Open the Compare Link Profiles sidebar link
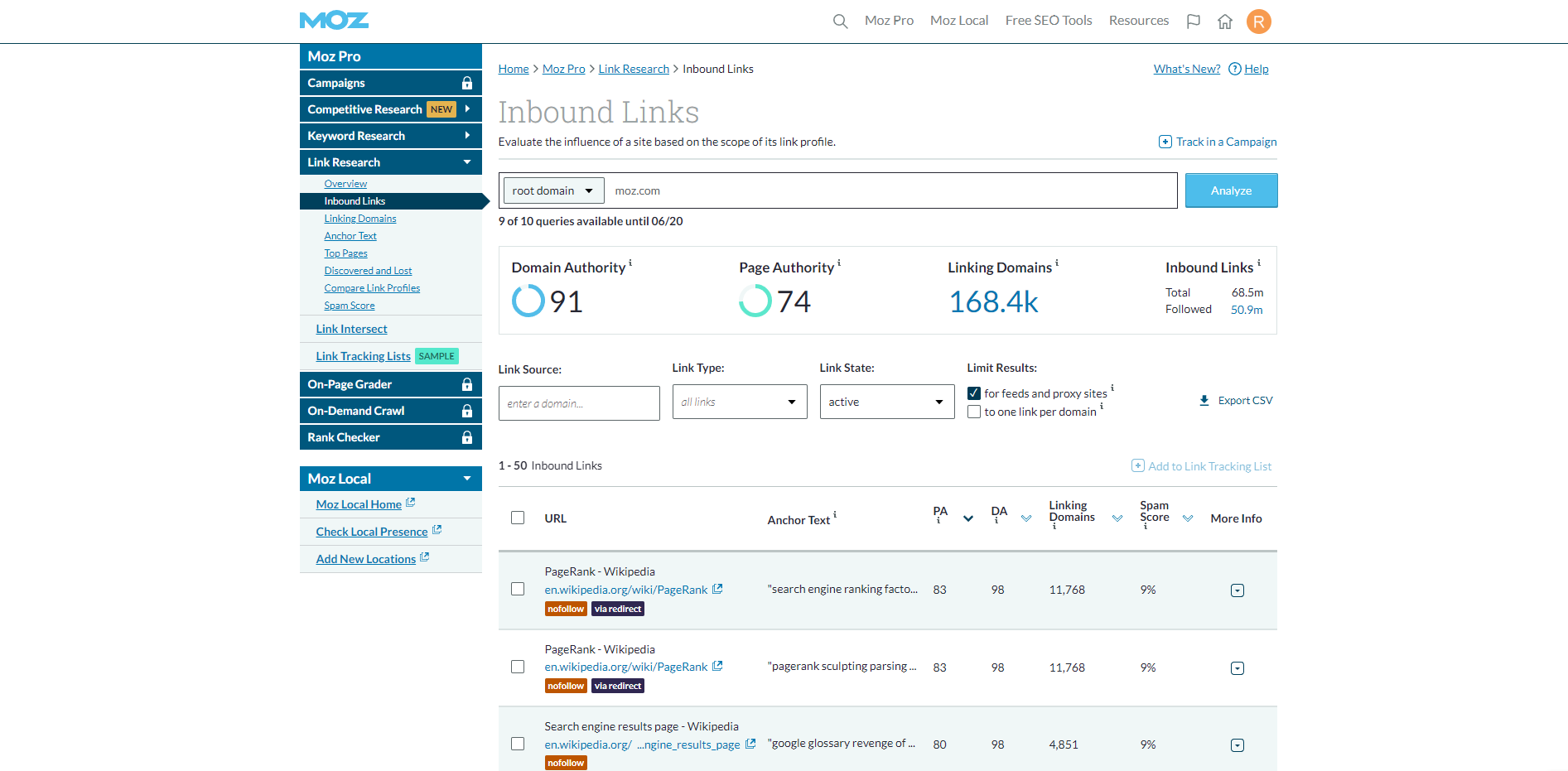 click(x=372, y=288)
